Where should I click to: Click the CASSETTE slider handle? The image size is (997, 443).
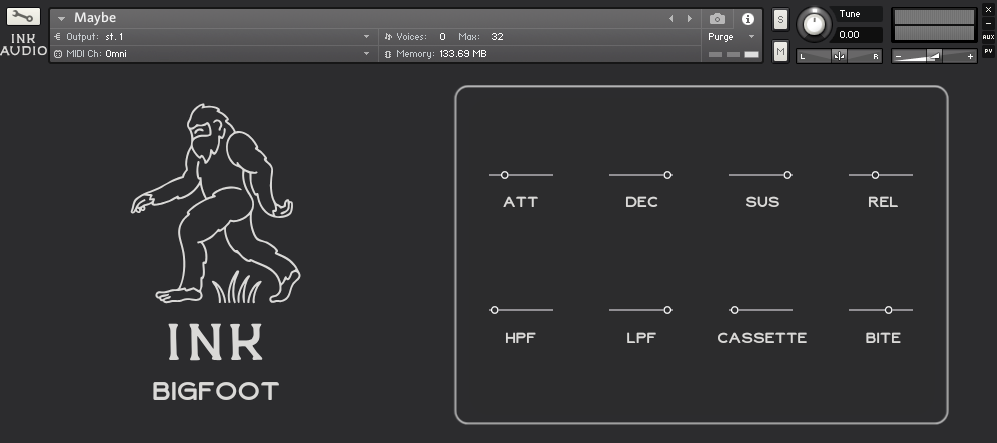pos(735,310)
